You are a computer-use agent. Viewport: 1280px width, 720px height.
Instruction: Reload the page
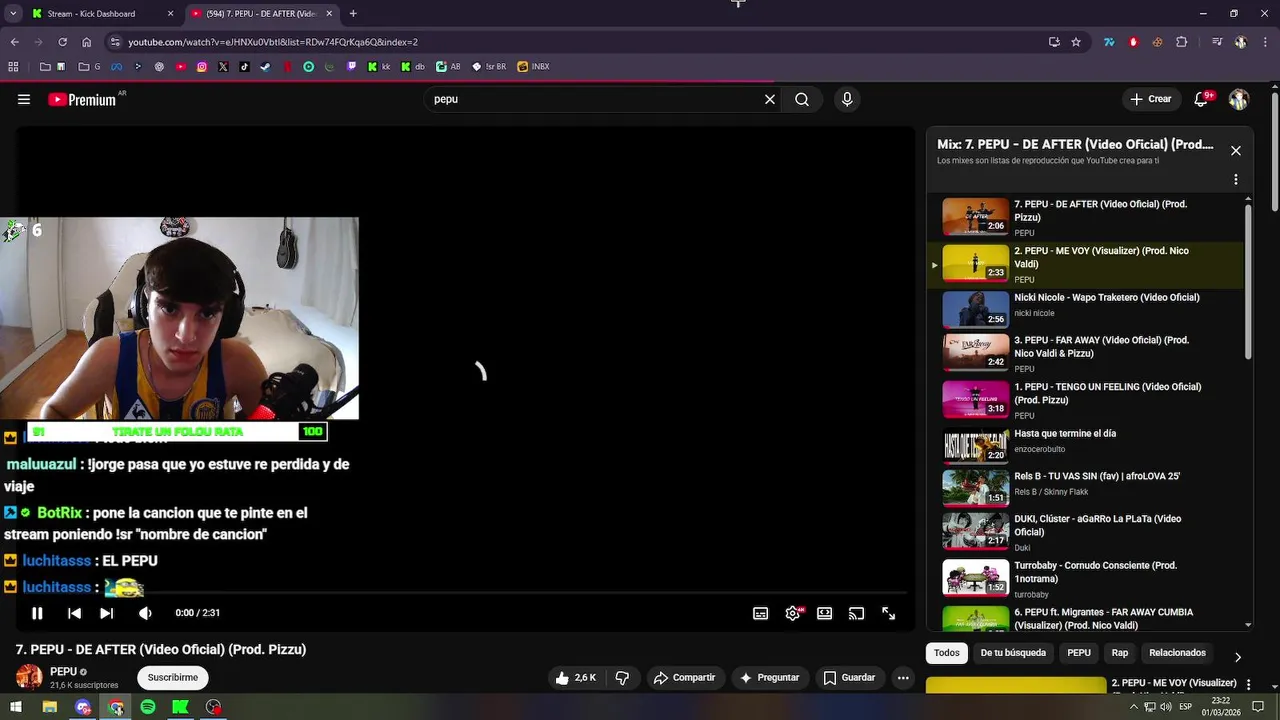[x=62, y=42]
